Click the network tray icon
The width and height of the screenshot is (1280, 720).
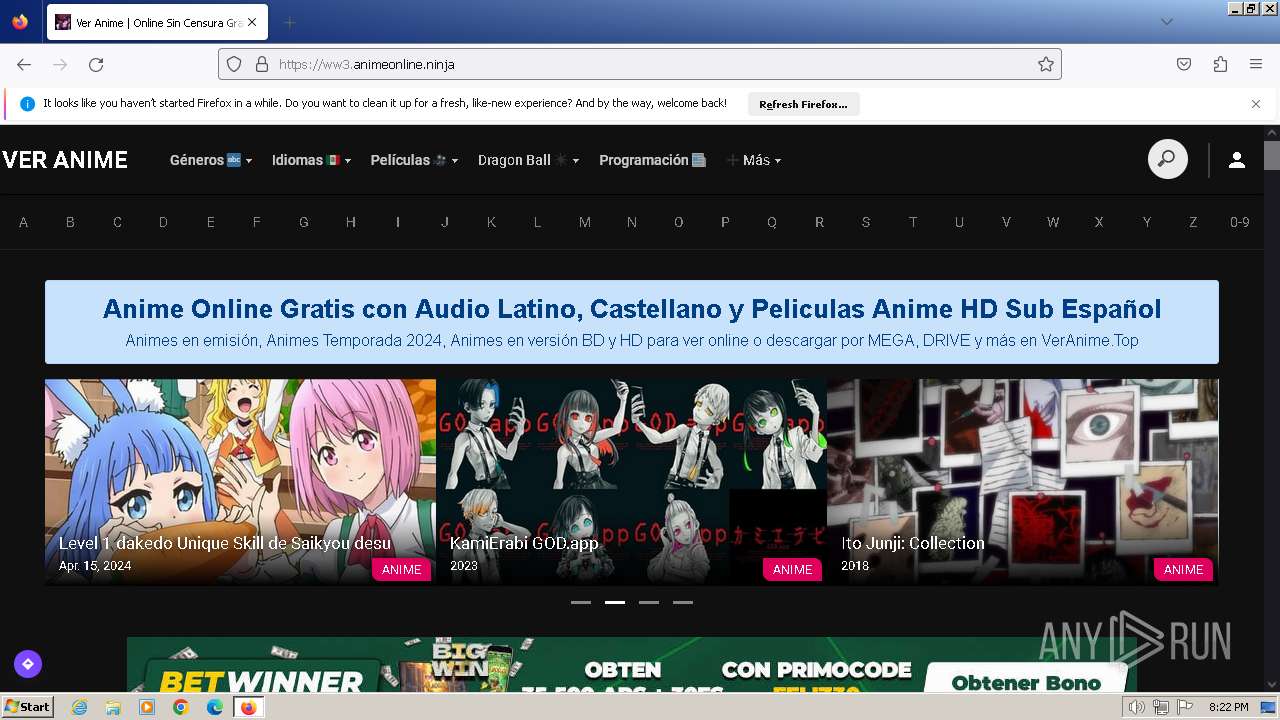[1161, 707]
